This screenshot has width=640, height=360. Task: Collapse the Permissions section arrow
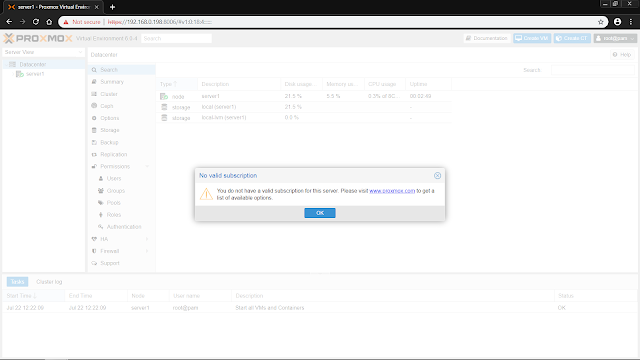pyautogui.click(x=147, y=167)
